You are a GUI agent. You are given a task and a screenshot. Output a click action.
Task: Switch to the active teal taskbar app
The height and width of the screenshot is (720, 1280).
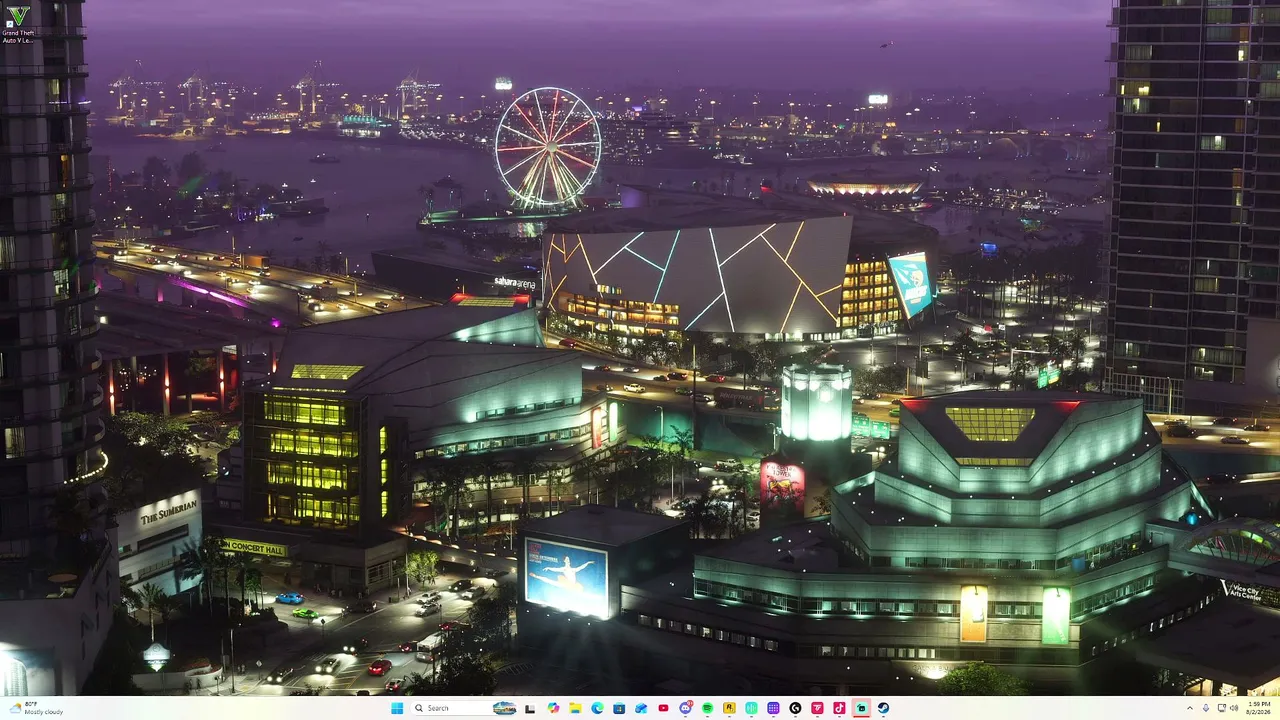point(861,708)
